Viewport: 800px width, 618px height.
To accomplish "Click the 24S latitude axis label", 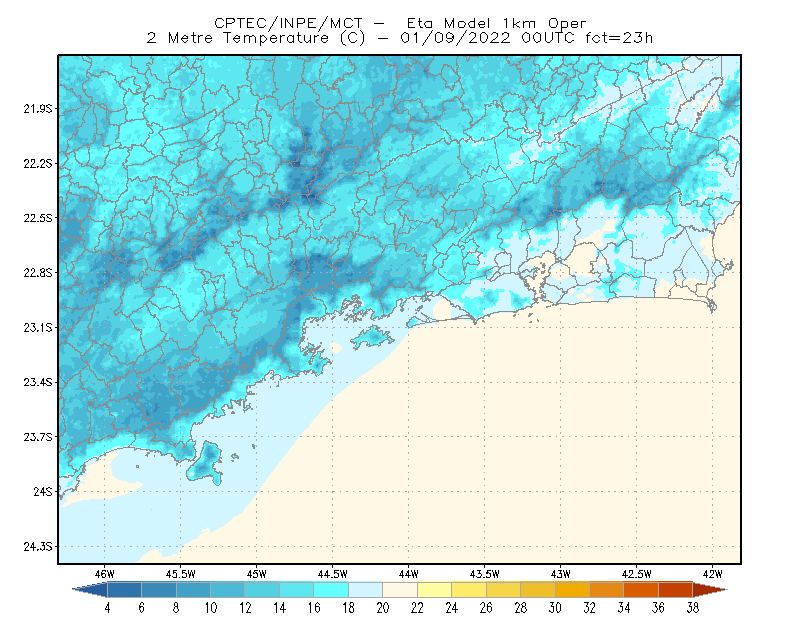I will click(43, 492).
